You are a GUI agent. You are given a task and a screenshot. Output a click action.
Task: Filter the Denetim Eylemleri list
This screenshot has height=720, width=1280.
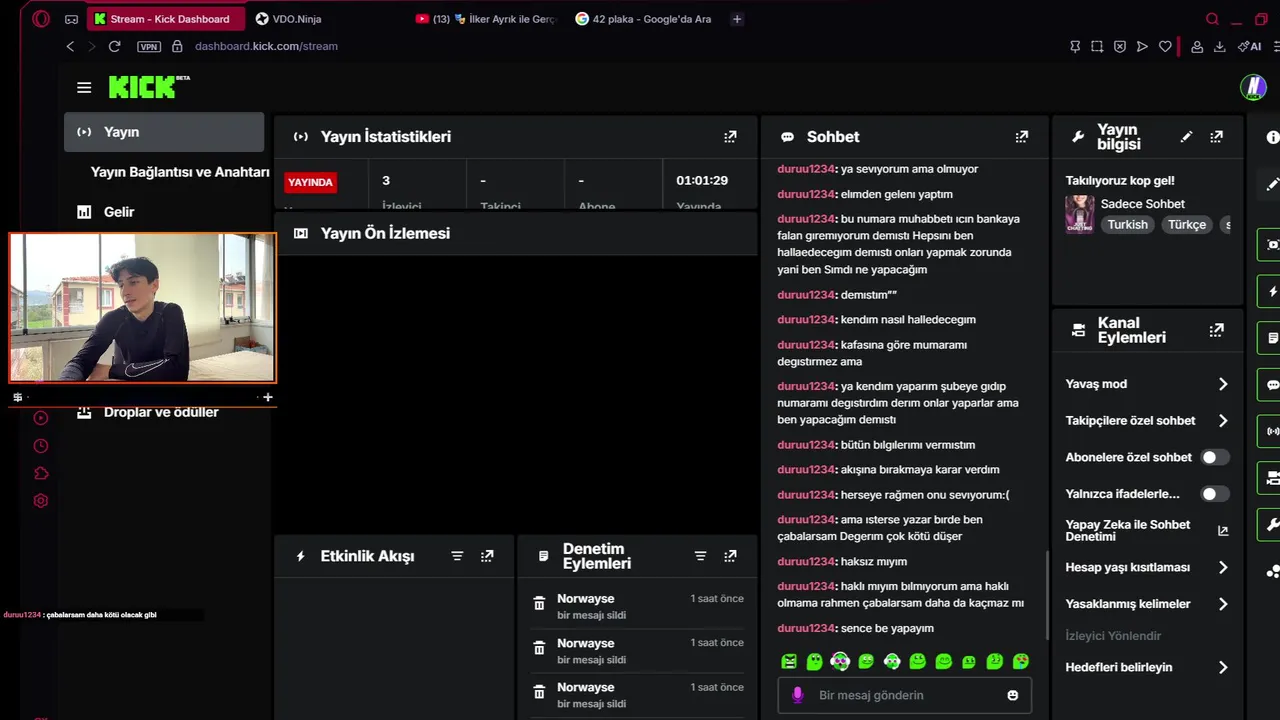point(700,556)
